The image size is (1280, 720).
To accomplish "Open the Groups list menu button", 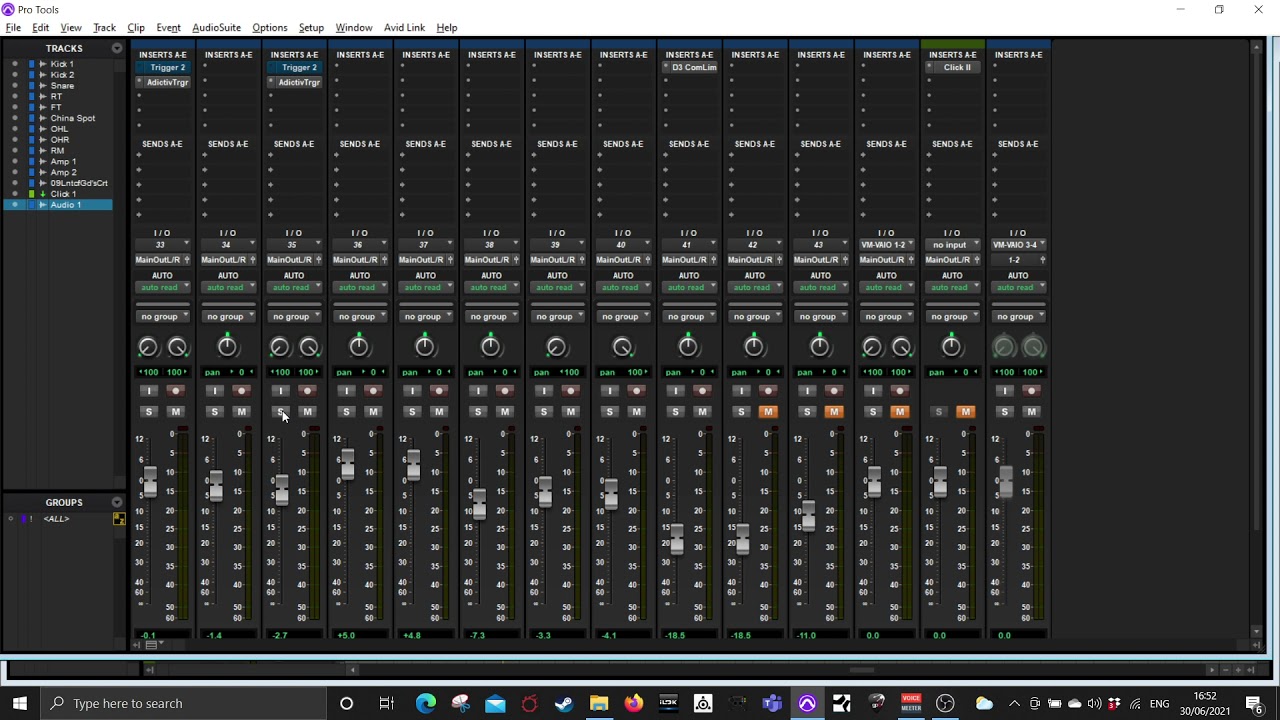I will 117,502.
